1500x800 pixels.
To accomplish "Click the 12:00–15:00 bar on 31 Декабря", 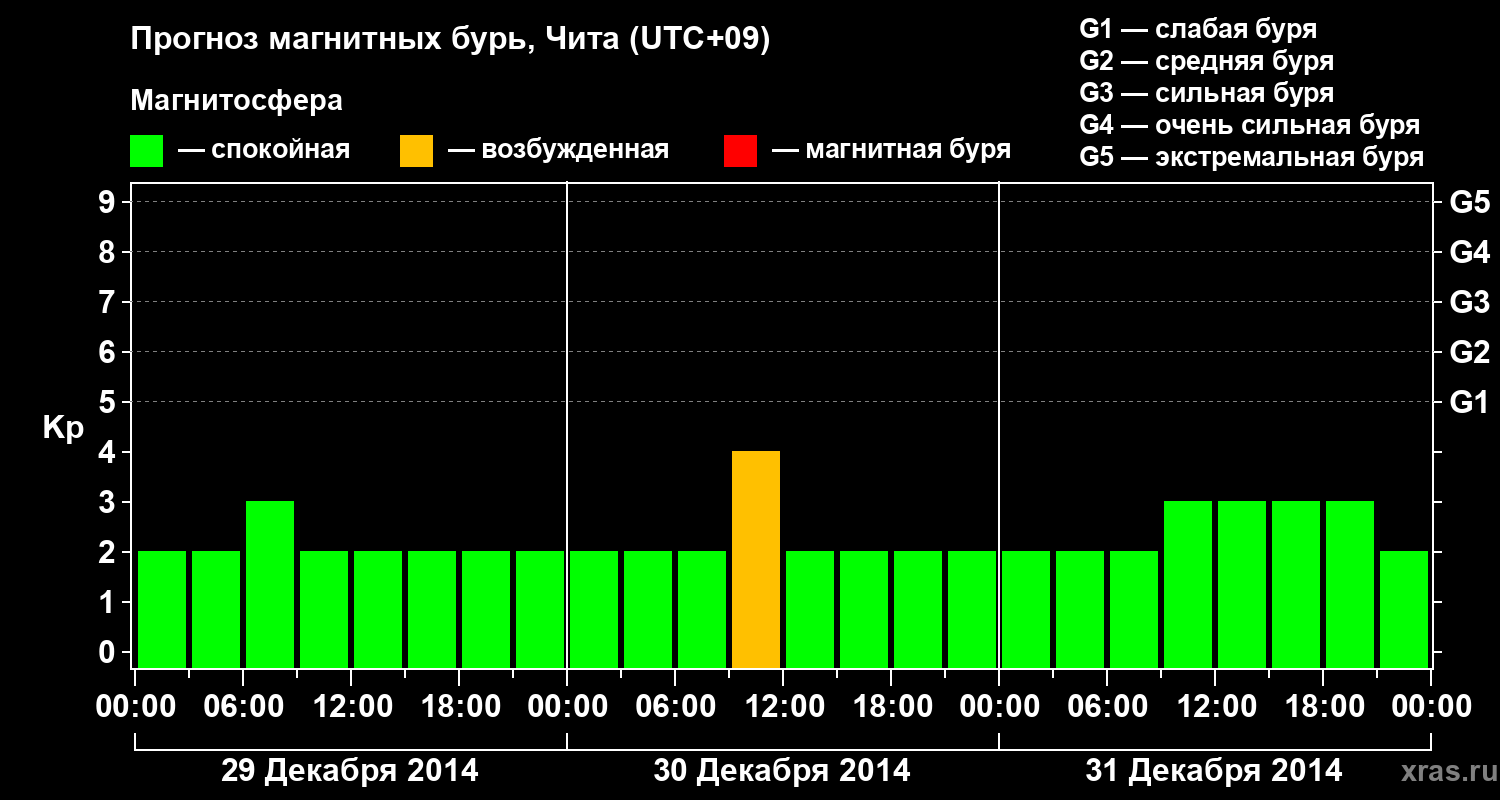I will [x=1242, y=585].
